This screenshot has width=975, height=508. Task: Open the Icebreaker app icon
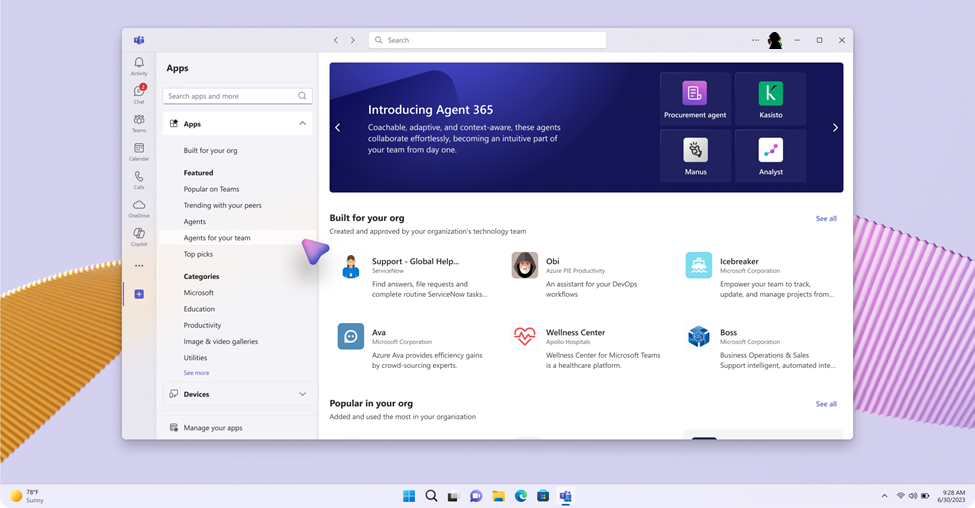click(699, 266)
